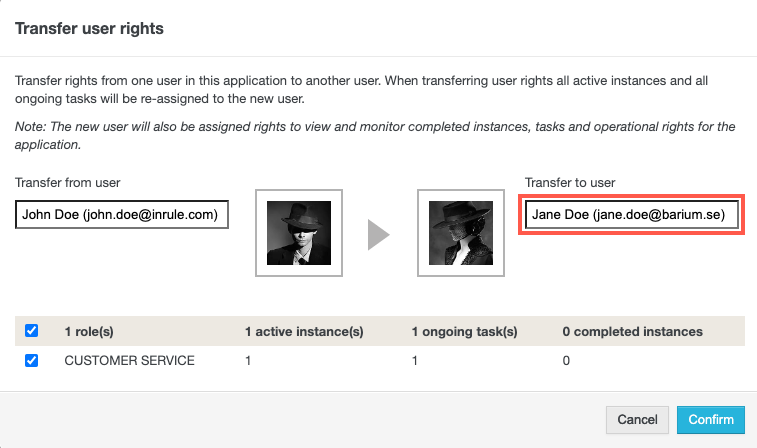
Task: Click the "Transfer to user" label
Action: point(570,182)
